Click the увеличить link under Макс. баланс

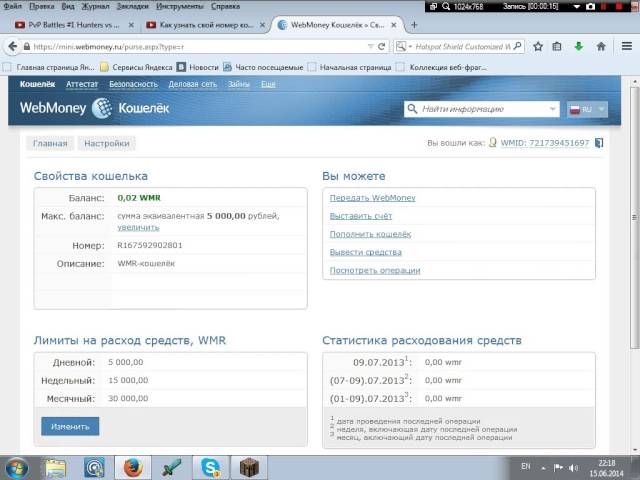tap(138, 227)
